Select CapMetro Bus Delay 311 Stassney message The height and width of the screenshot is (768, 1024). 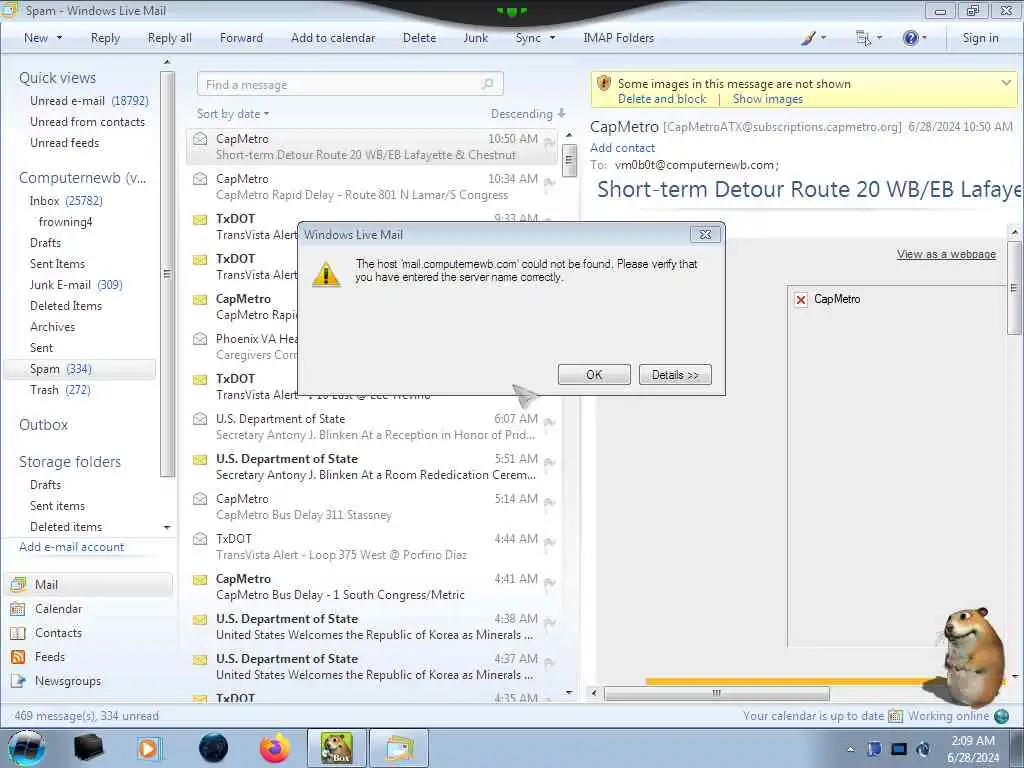point(372,507)
